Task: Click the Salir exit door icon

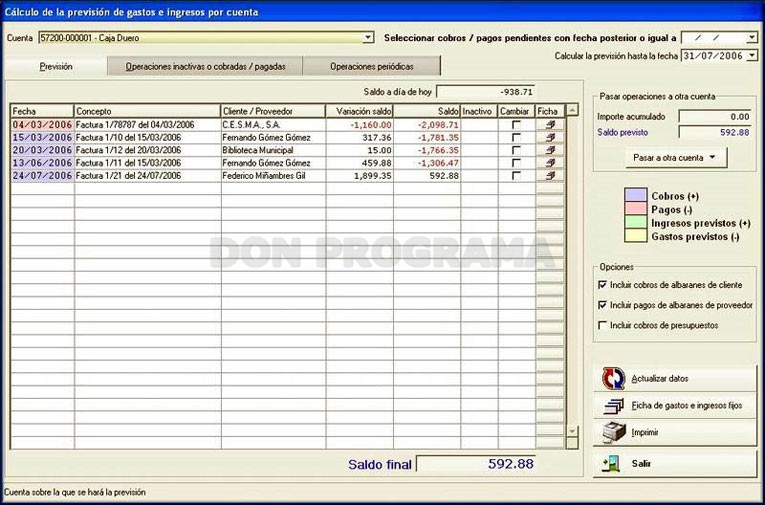Action: click(611, 464)
